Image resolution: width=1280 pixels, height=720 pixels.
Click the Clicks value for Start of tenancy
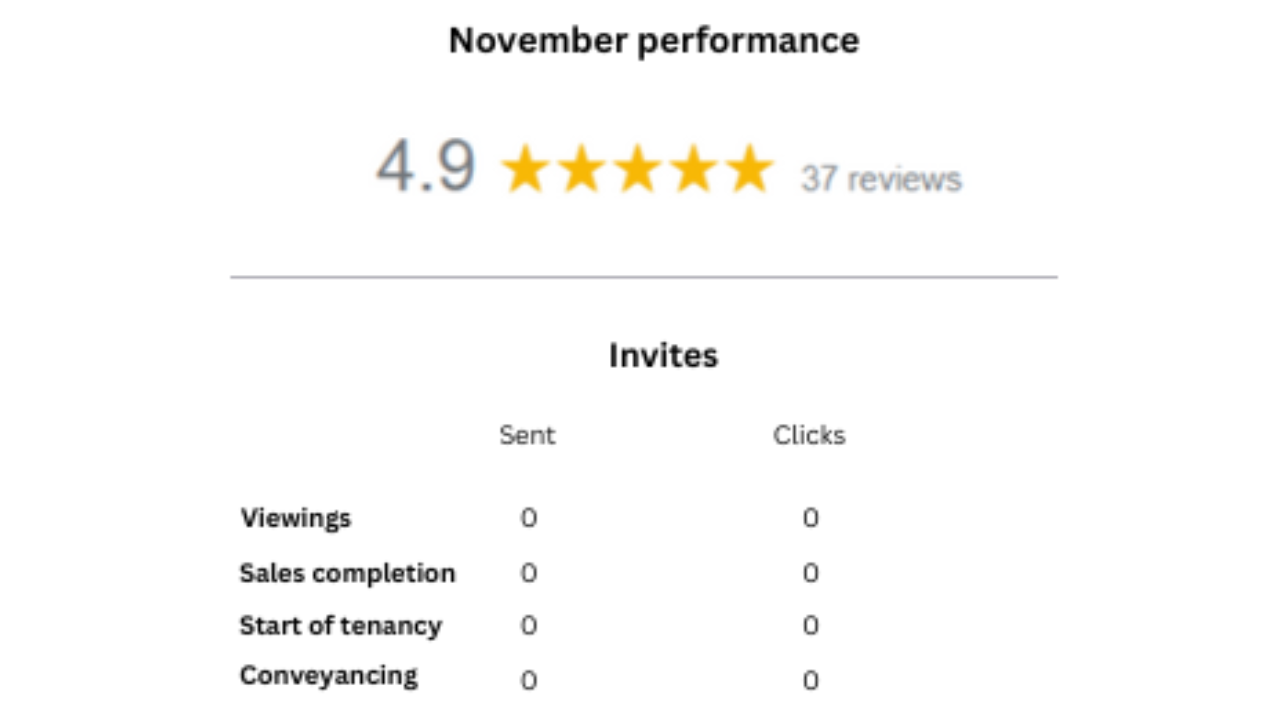point(810,626)
